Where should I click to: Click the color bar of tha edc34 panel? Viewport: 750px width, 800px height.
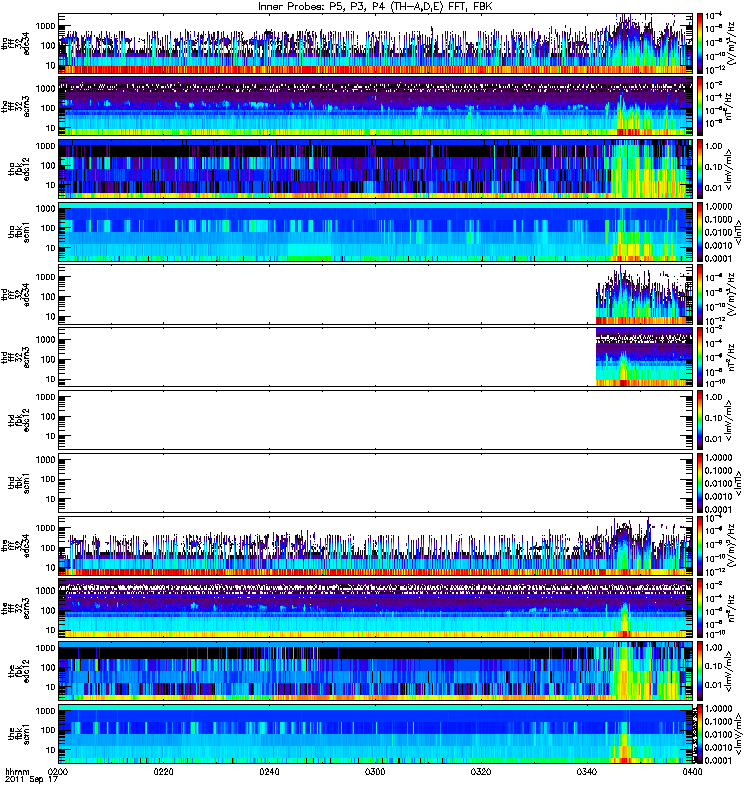click(699, 44)
